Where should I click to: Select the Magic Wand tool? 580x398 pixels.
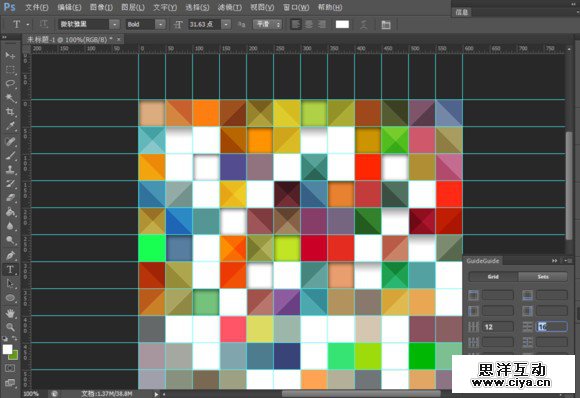point(10,98)
